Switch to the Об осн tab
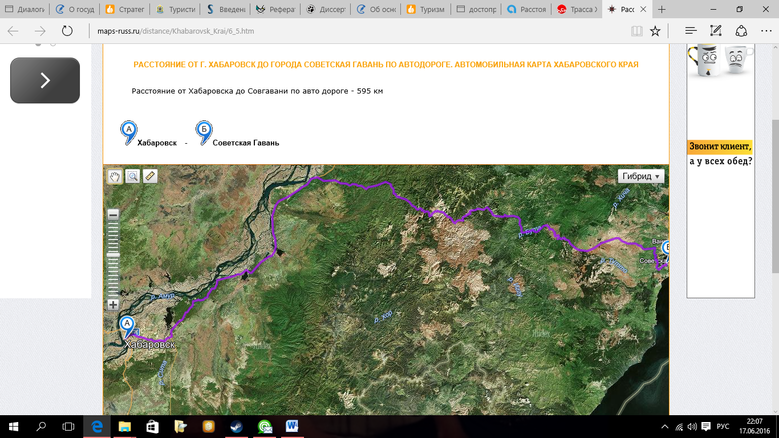The width and height of the screenshot is (779, 438). pos(376,9)
